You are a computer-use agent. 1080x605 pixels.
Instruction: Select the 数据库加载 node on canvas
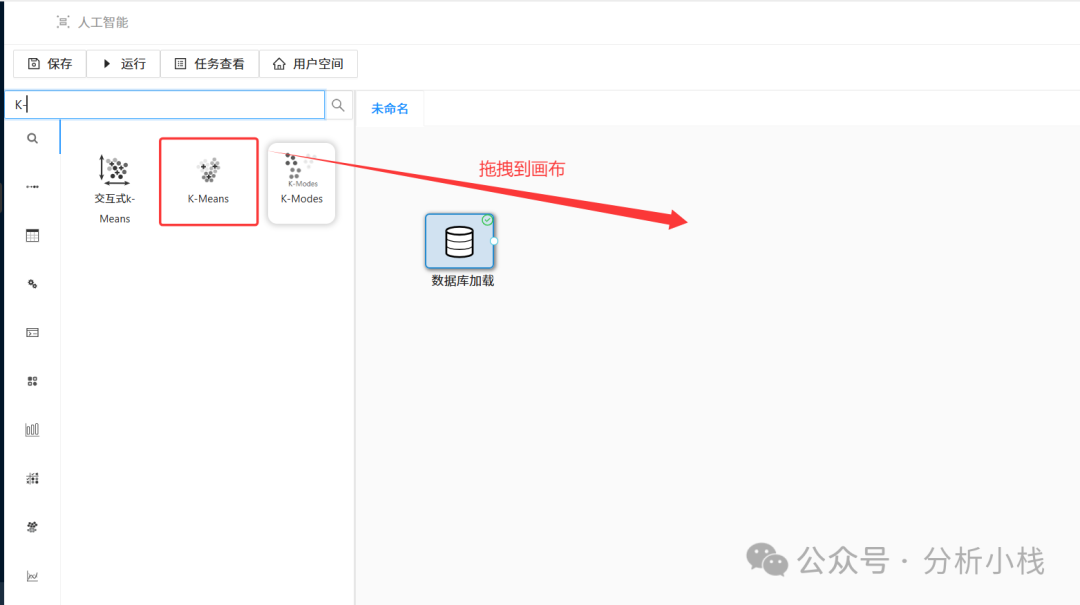tap(459, 241)
